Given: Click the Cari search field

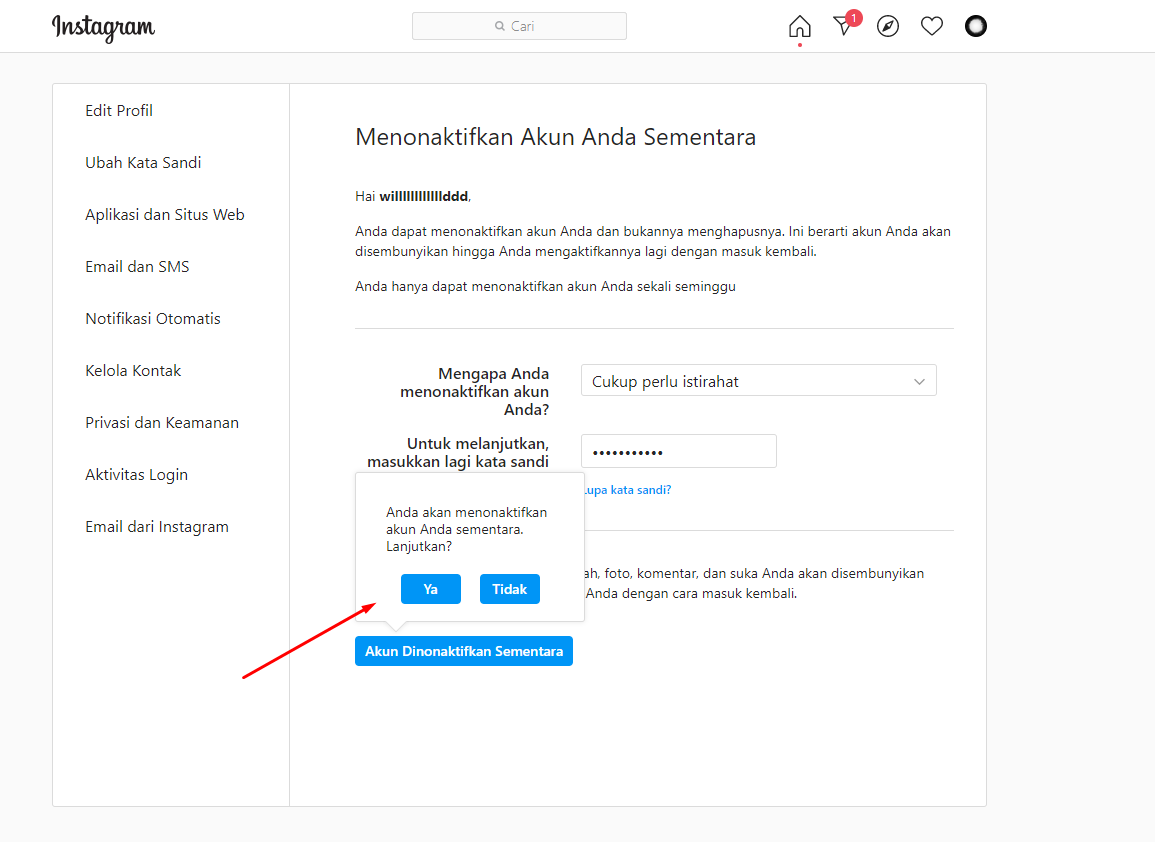Looking at the screenshot, I should (x=519, y=26).
